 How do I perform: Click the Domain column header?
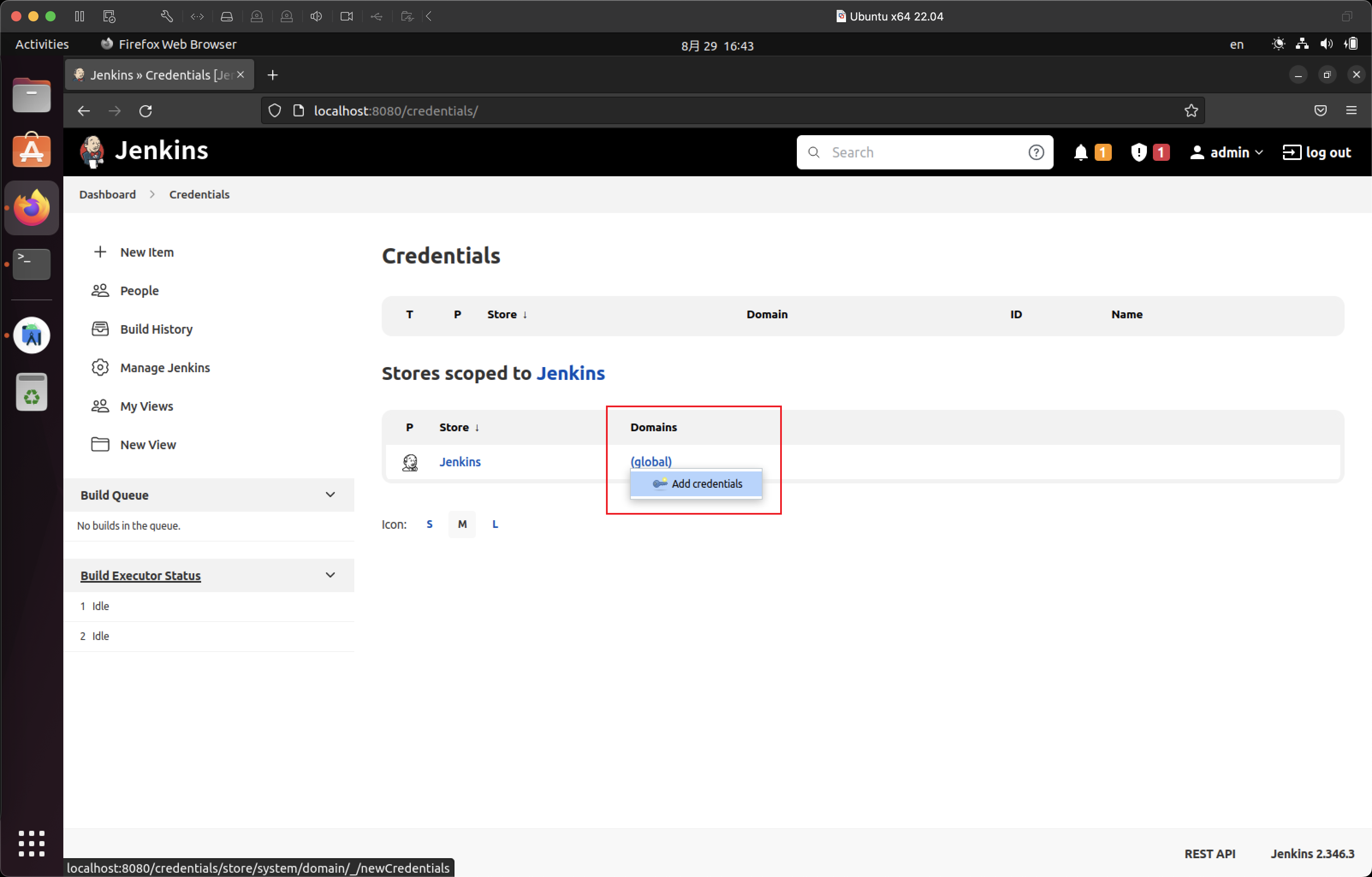[767, 314]
